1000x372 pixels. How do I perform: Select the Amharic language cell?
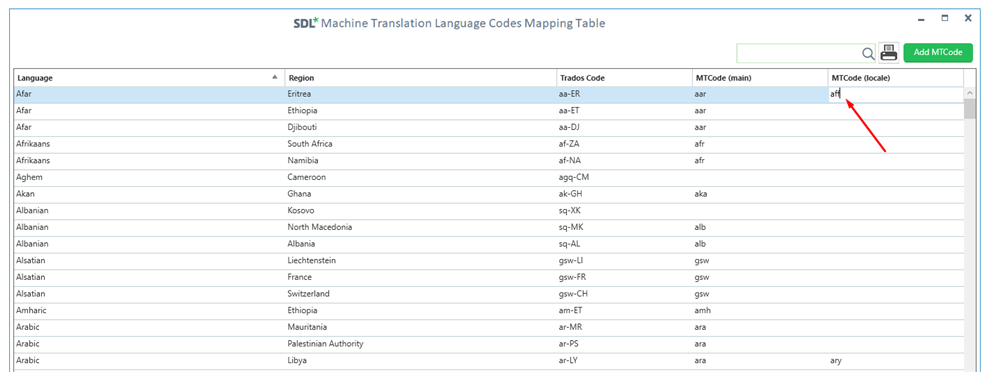(x=149, y=310)
